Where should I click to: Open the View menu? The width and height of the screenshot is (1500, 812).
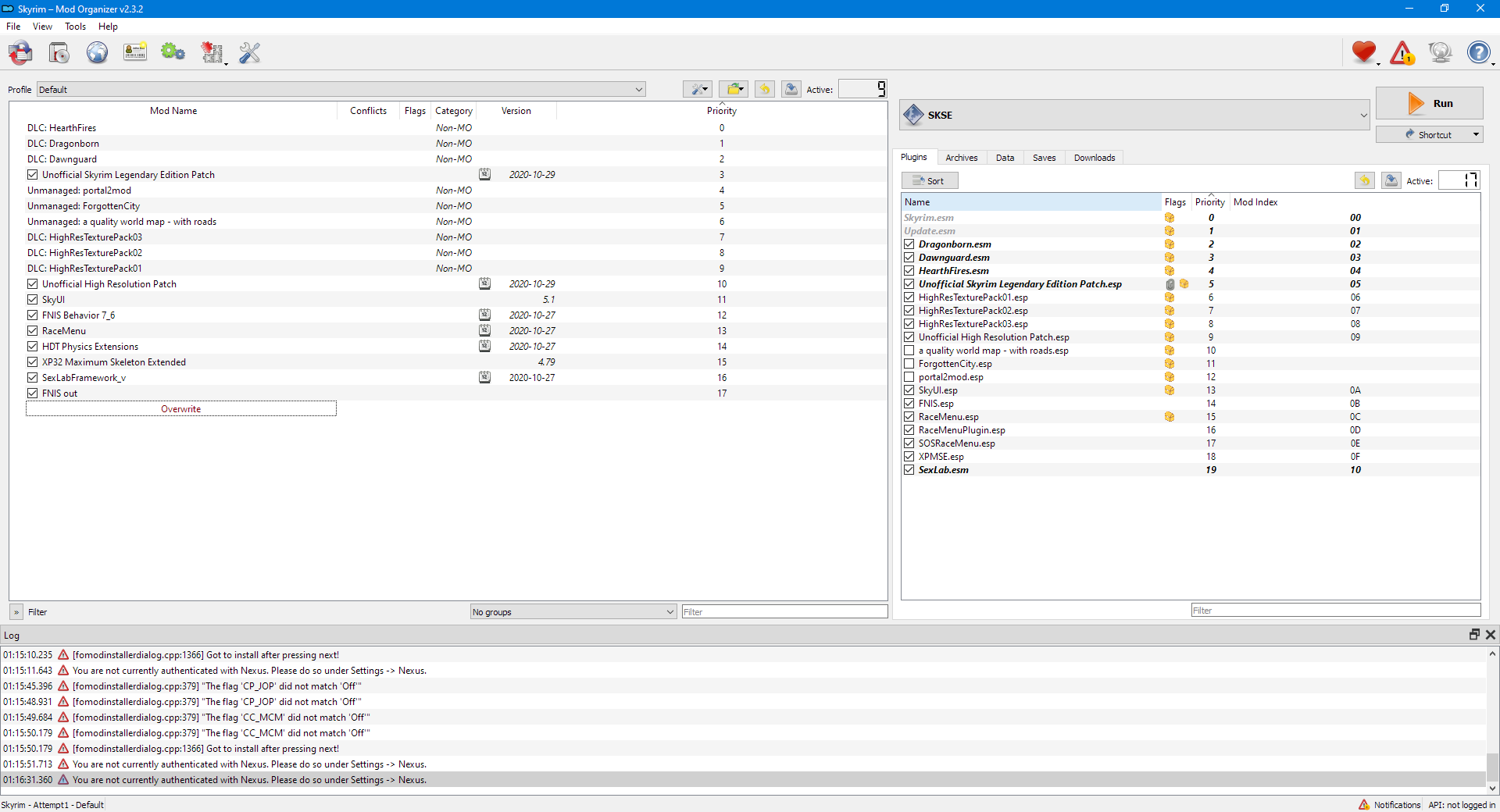coord(42,27)
